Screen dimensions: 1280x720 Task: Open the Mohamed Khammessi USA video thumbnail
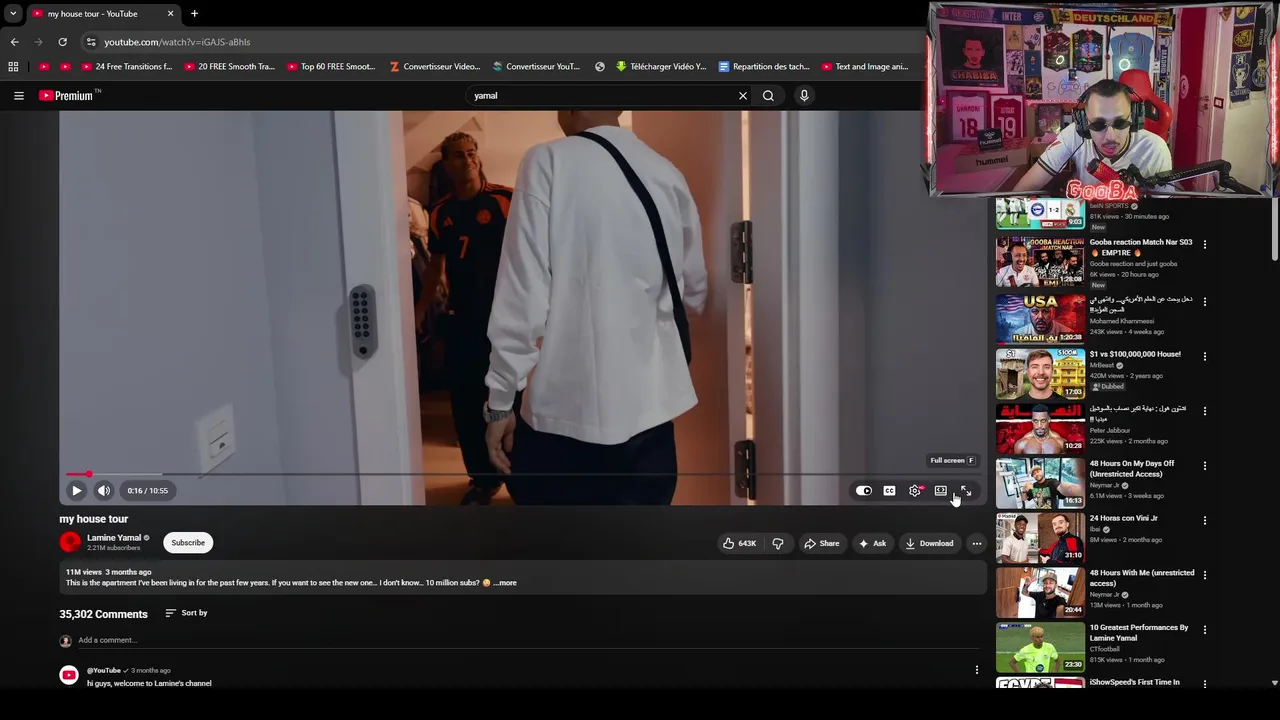coord(1040,319)
